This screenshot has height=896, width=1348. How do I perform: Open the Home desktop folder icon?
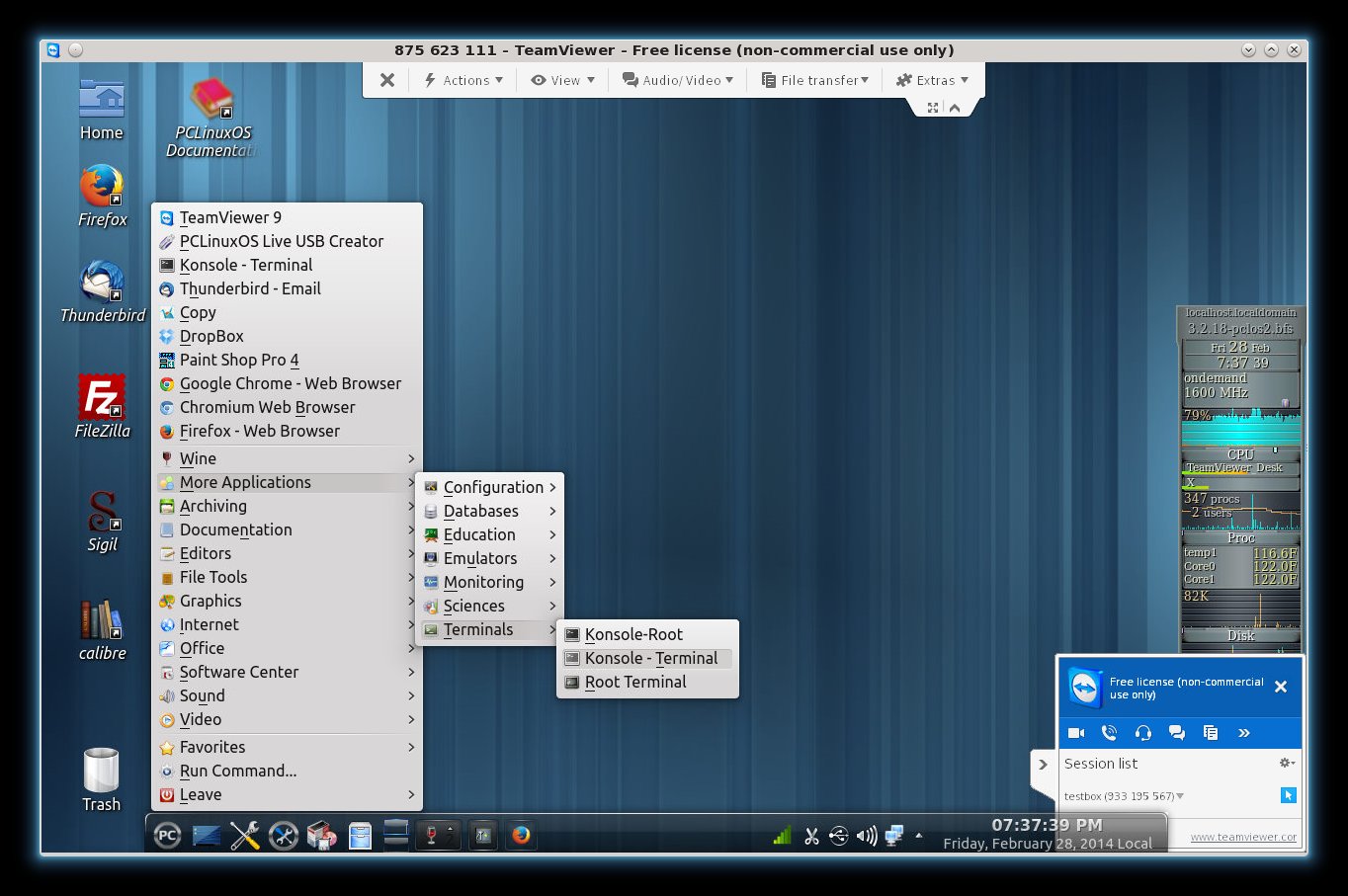coord(102,111)
